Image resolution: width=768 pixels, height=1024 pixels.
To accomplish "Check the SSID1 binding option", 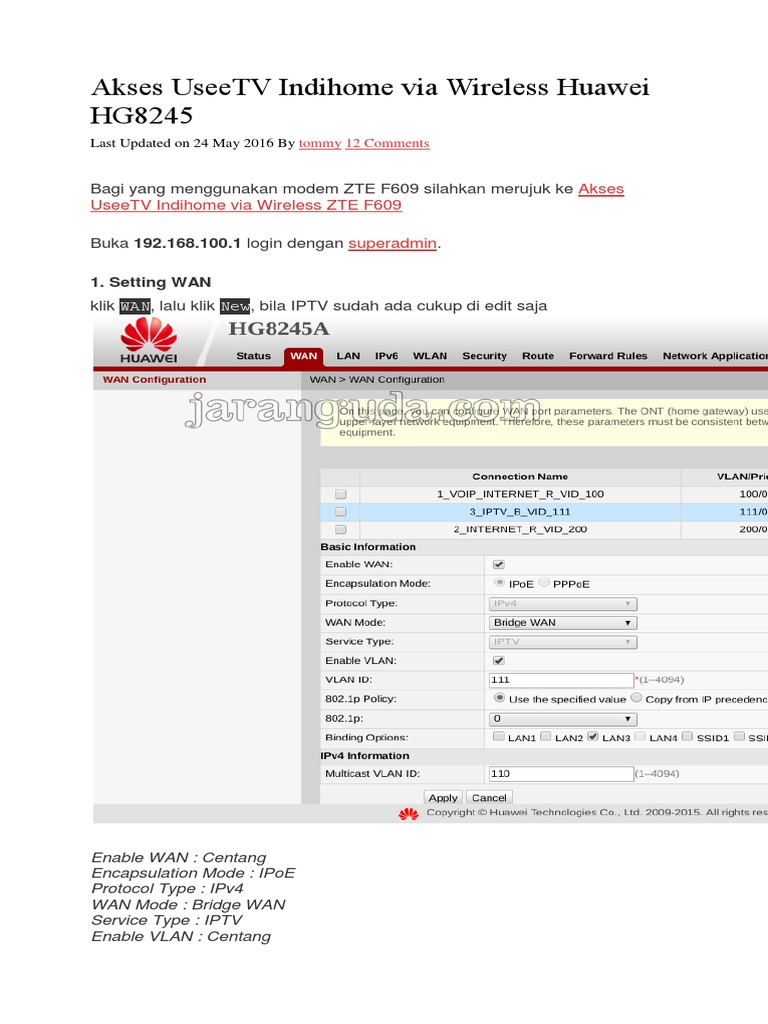I will pyautogui.click(x=687, y=737).
